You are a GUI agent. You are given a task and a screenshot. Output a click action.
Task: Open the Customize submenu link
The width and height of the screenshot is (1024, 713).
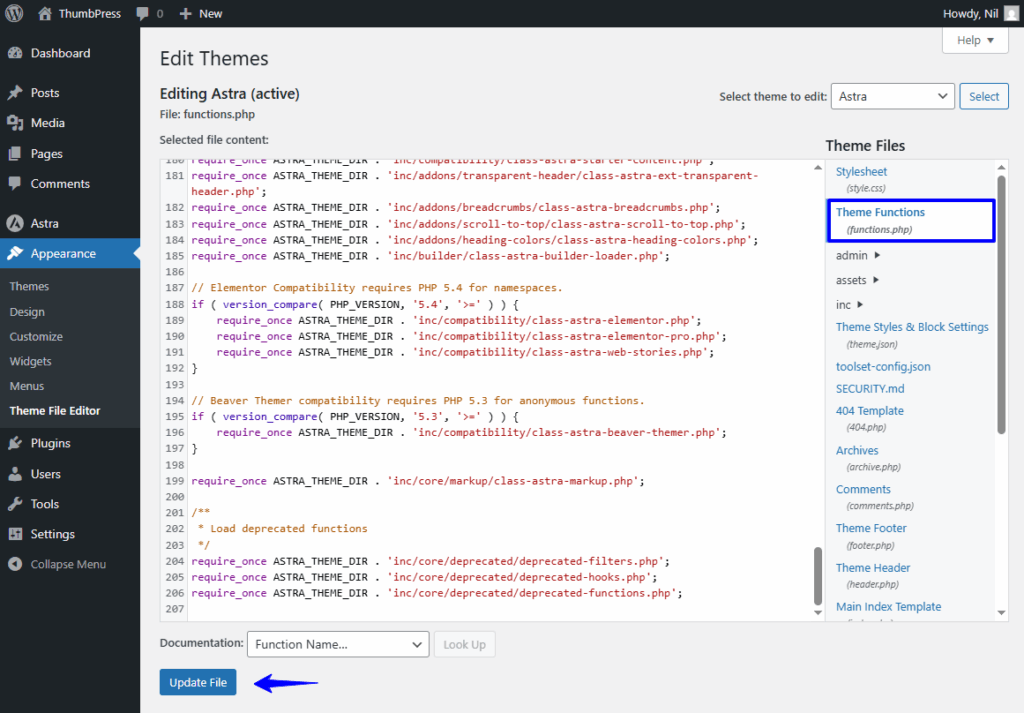pyautogui.click(x=37, y=337)
